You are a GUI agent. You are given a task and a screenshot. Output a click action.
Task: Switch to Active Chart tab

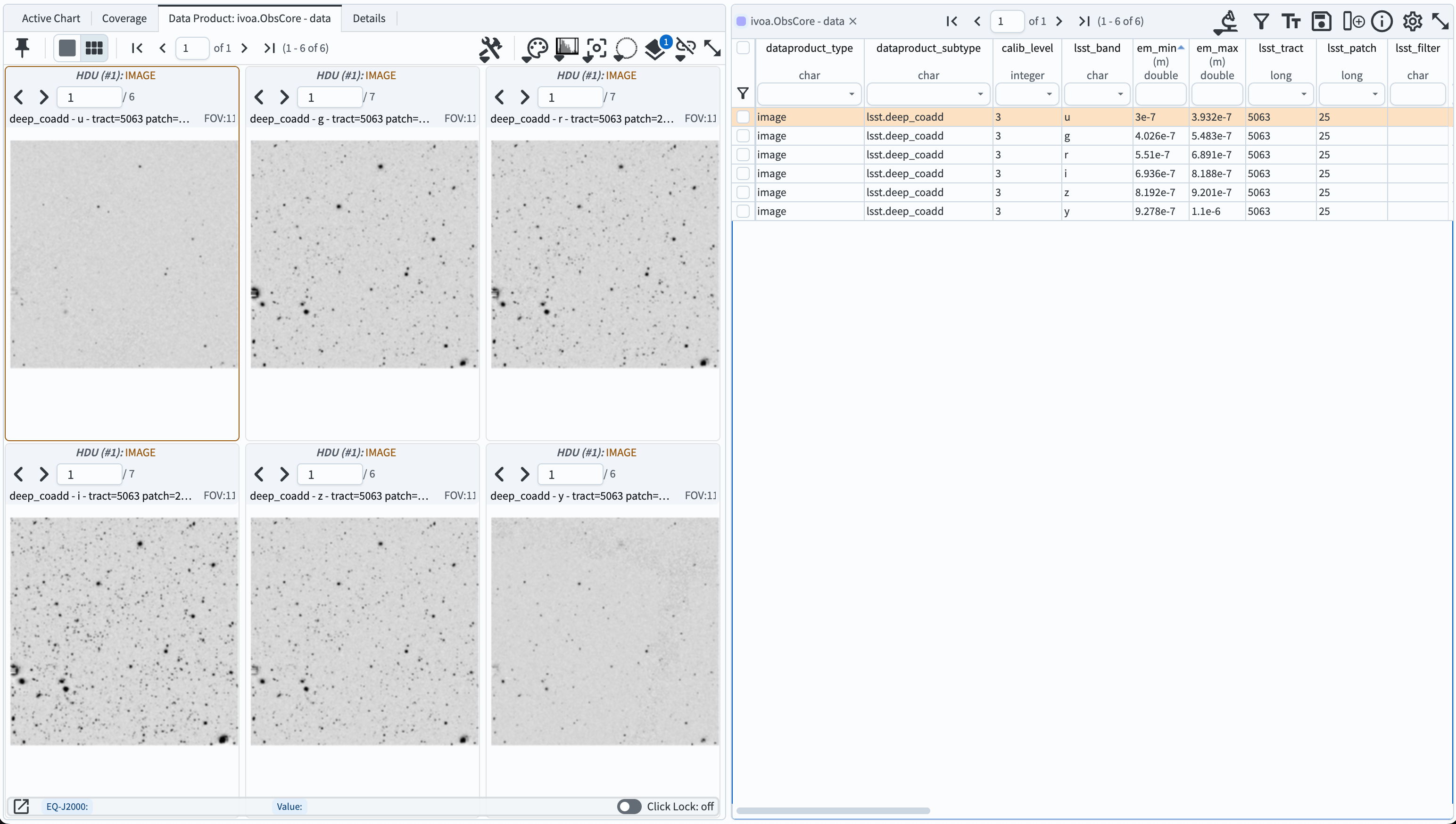pos(51,18)
